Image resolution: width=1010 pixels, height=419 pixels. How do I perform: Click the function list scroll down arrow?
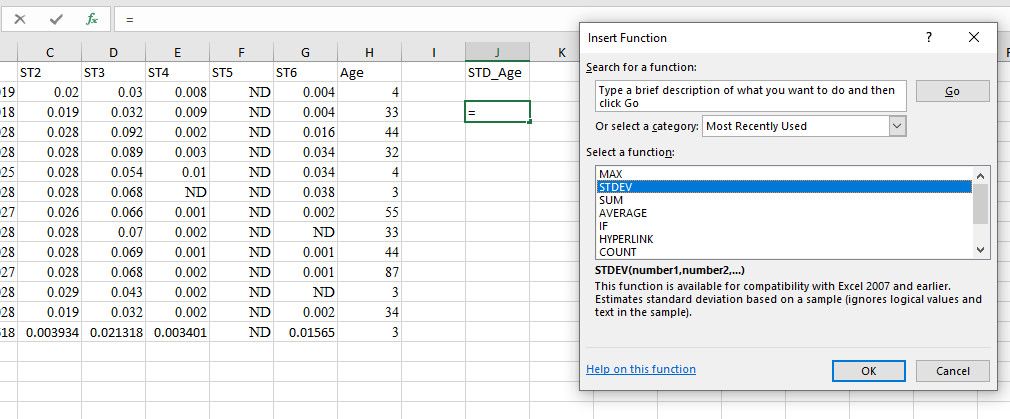pyautogui.click(x=980, y=250)
